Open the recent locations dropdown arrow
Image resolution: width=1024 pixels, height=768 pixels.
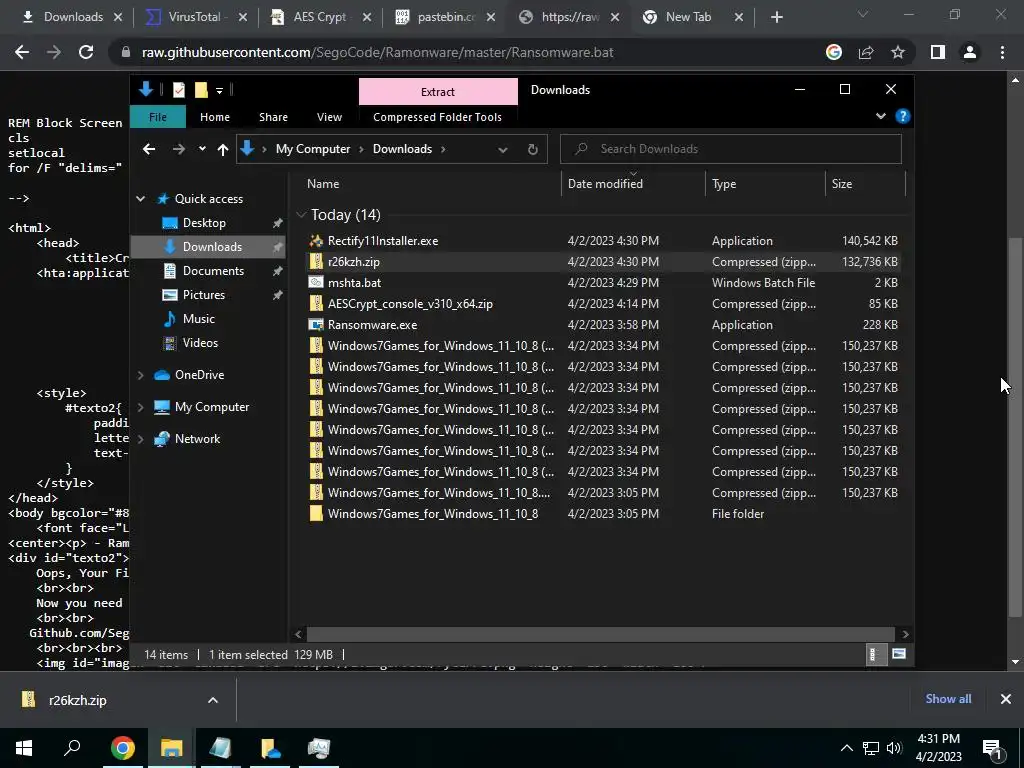[x=202, y=149]
